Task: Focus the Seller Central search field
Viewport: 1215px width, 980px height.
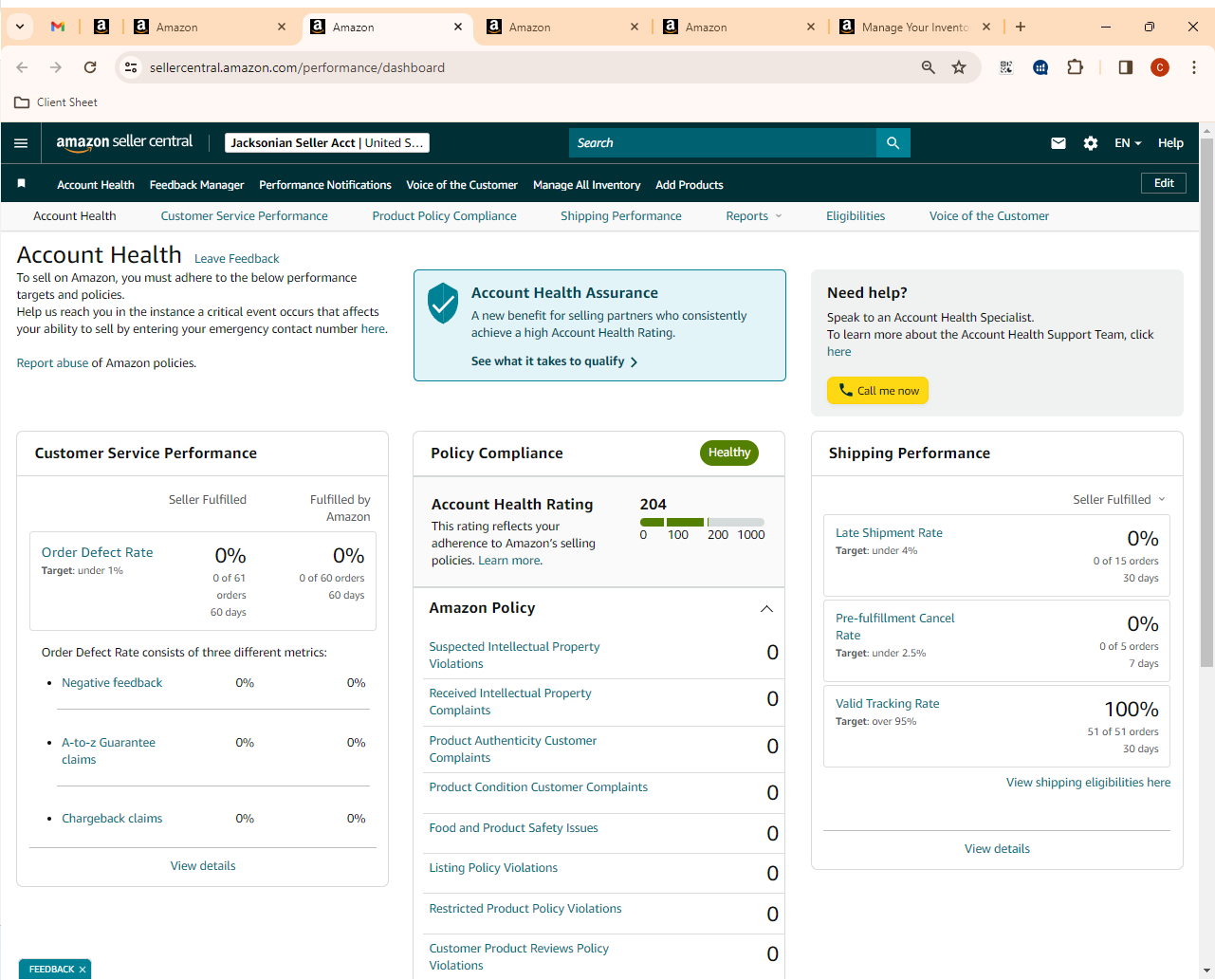Action: pyautogui.click(x=723, y=143)
